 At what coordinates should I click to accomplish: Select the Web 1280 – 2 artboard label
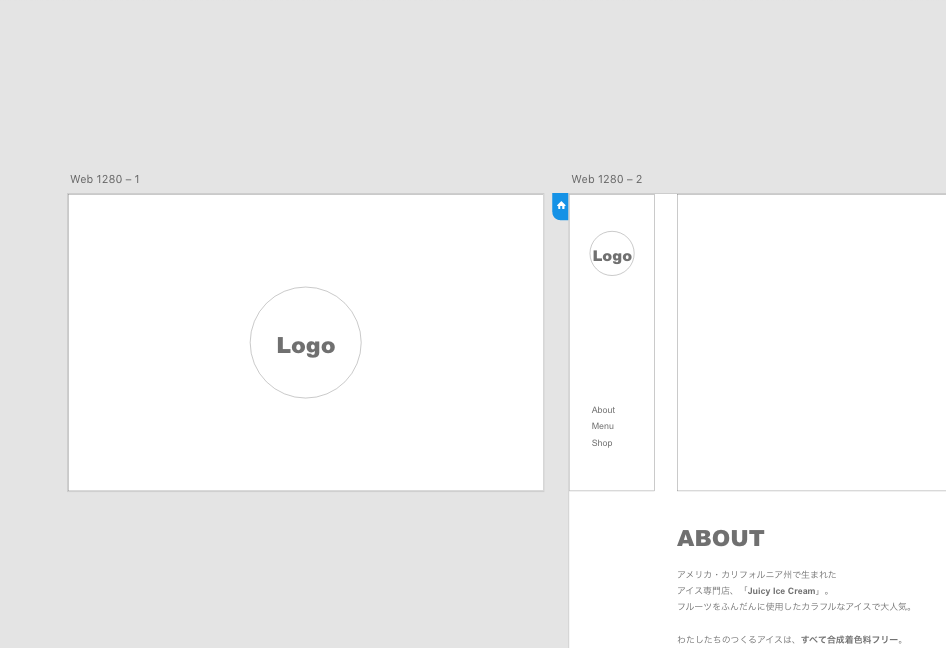pos(606,179)
